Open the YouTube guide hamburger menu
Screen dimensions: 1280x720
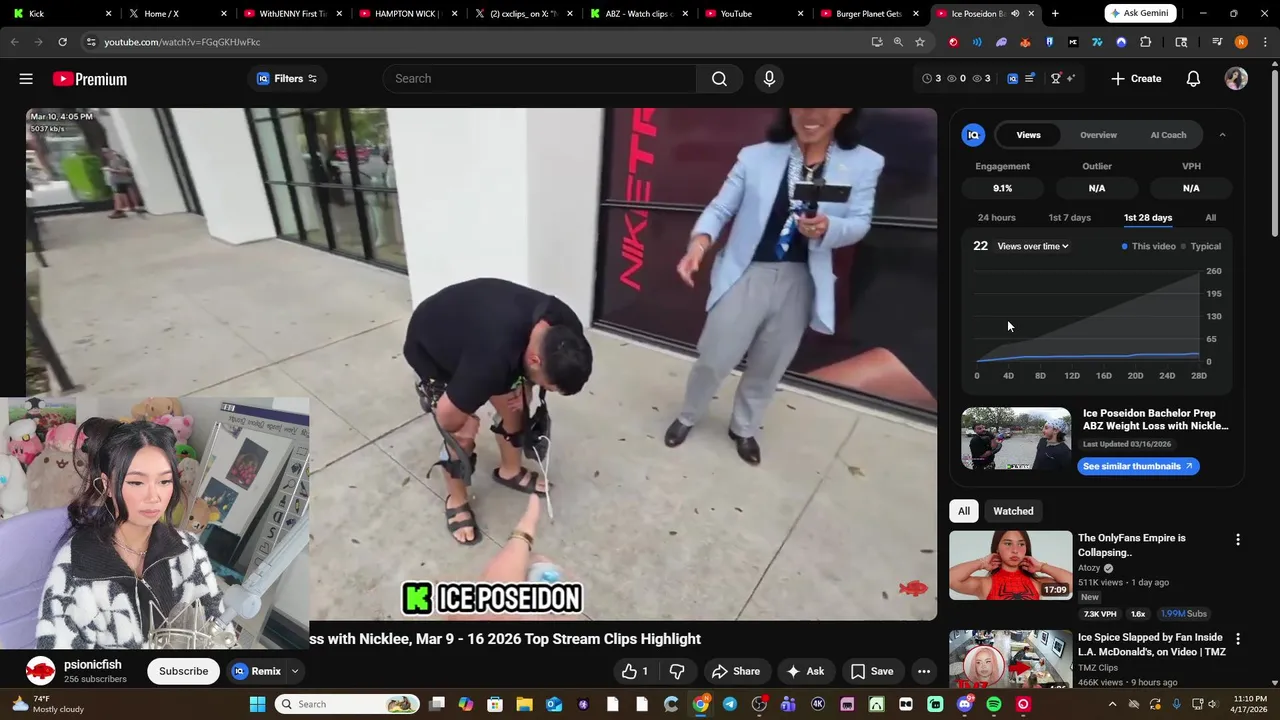(26, 79)
